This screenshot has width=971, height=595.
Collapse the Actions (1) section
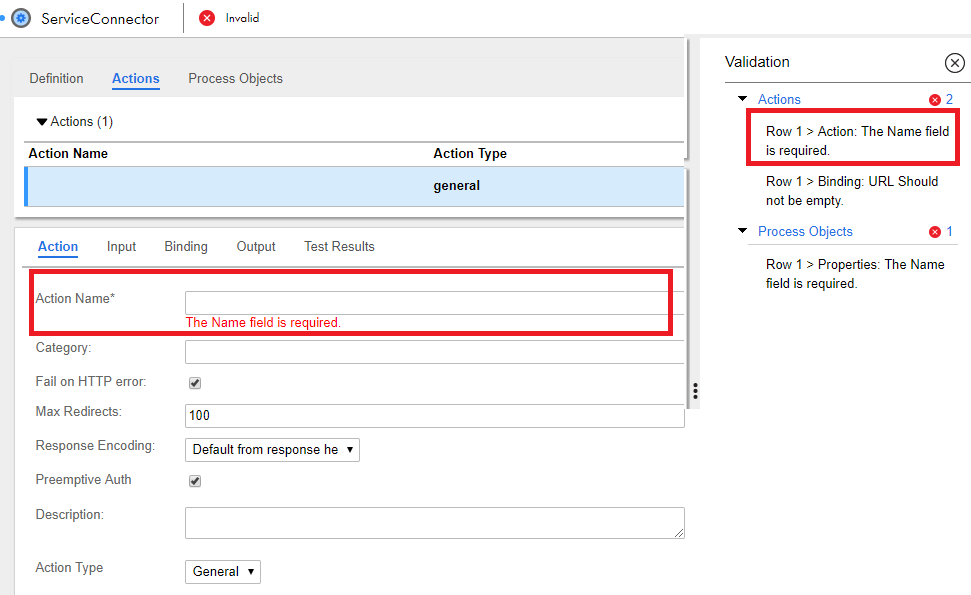(42, 122)
